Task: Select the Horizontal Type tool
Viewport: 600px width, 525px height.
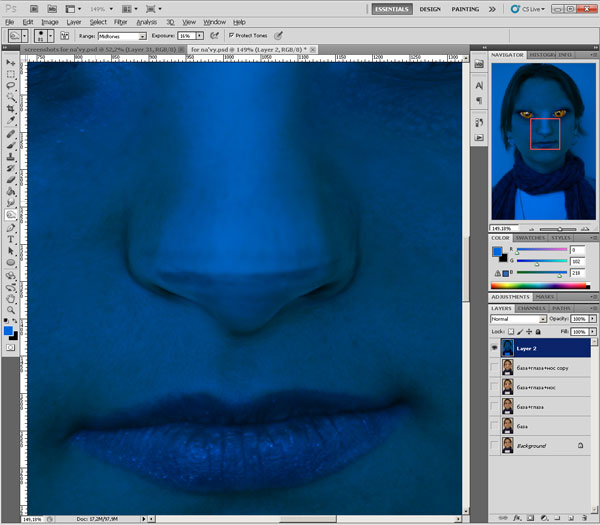Action: tap(11, 239)
